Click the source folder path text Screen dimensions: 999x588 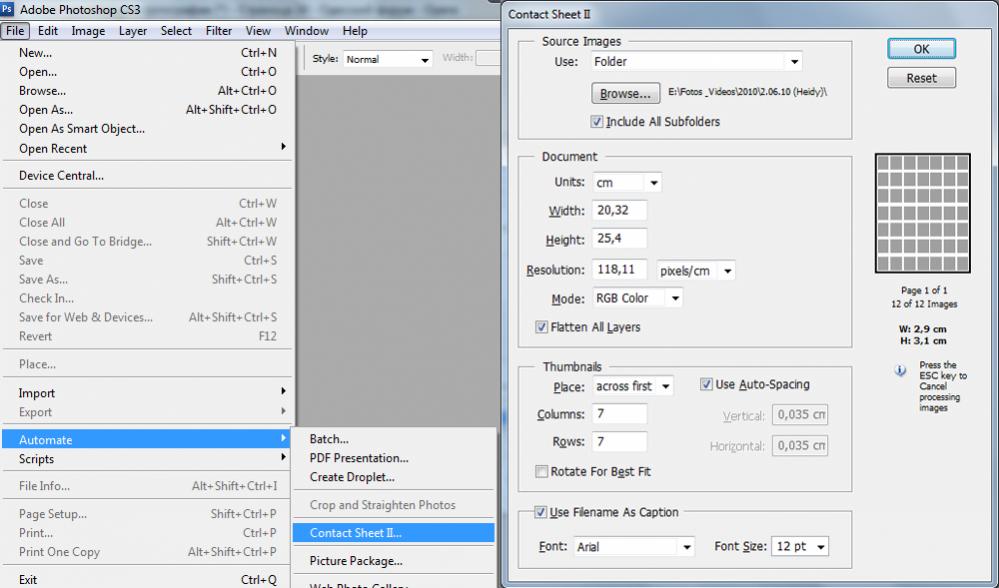click(x=747, y=92)
